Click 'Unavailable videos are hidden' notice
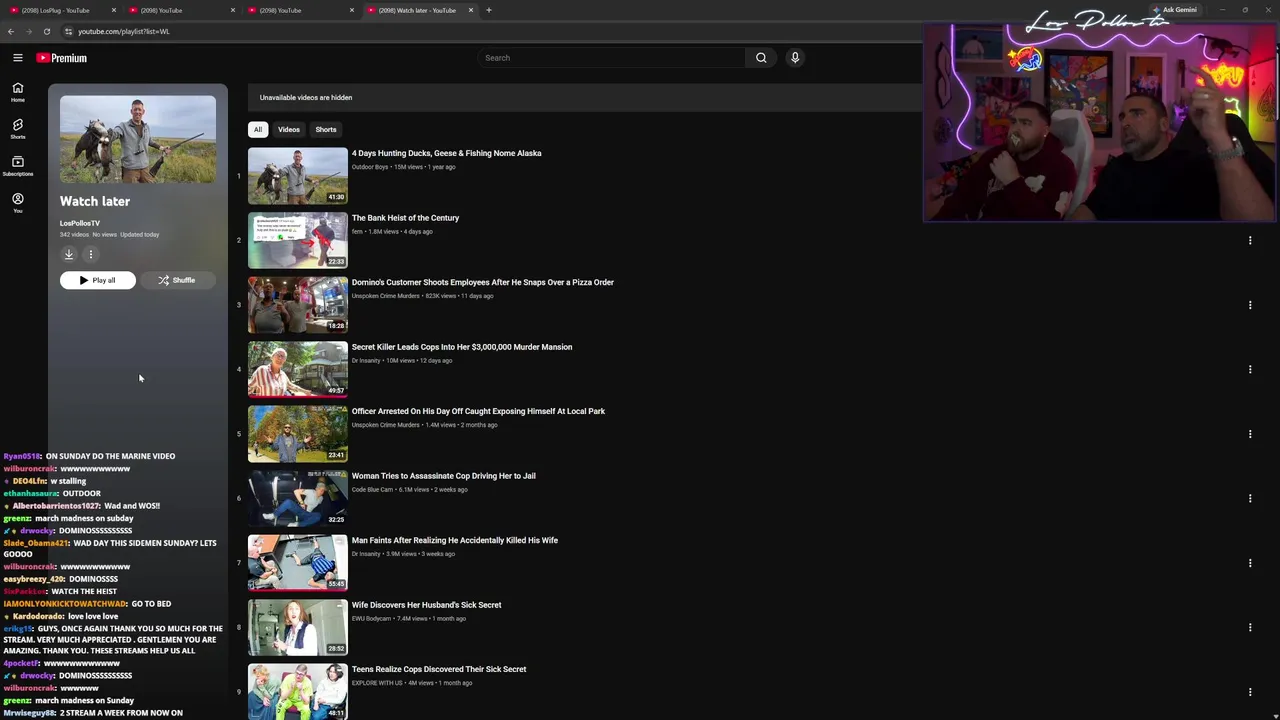Screen dimensions: 1280x720 (306, 98)
